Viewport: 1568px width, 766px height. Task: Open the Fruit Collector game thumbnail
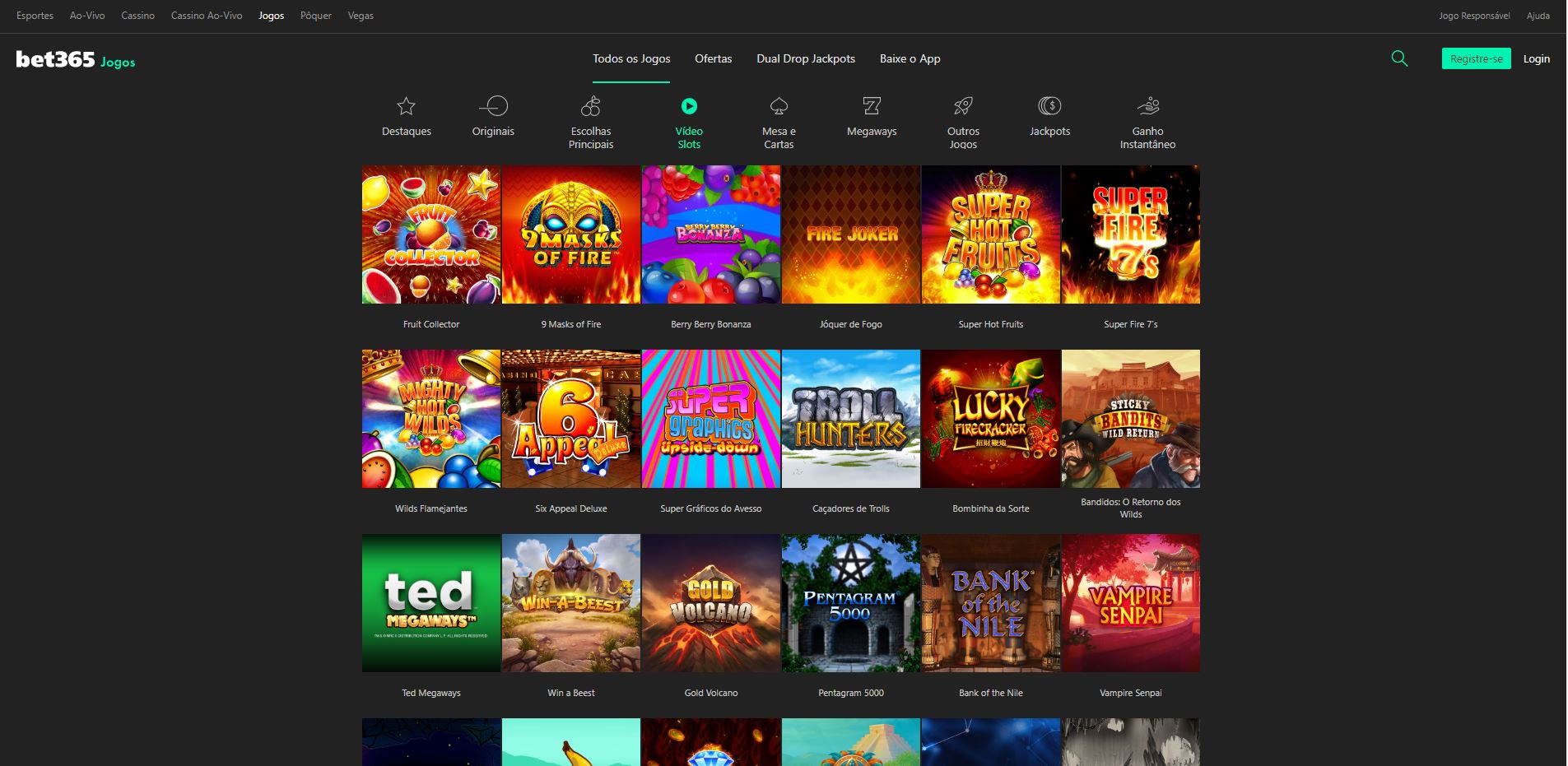(x=431, y=234)
